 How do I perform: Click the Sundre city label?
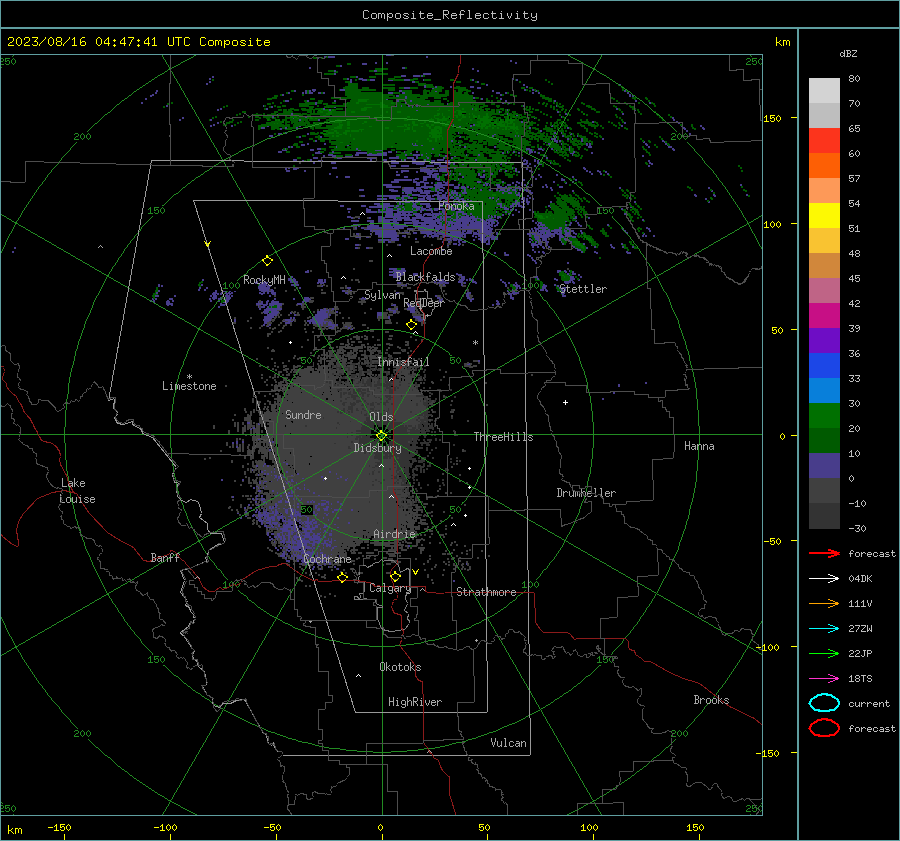[x=303, y=414]
